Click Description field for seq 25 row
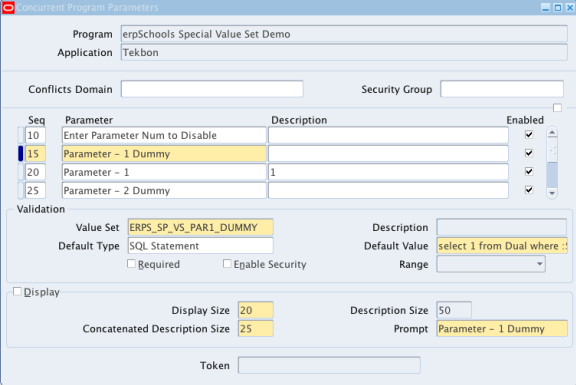Screen dimensions: 576x385 [x=388, y=190]
